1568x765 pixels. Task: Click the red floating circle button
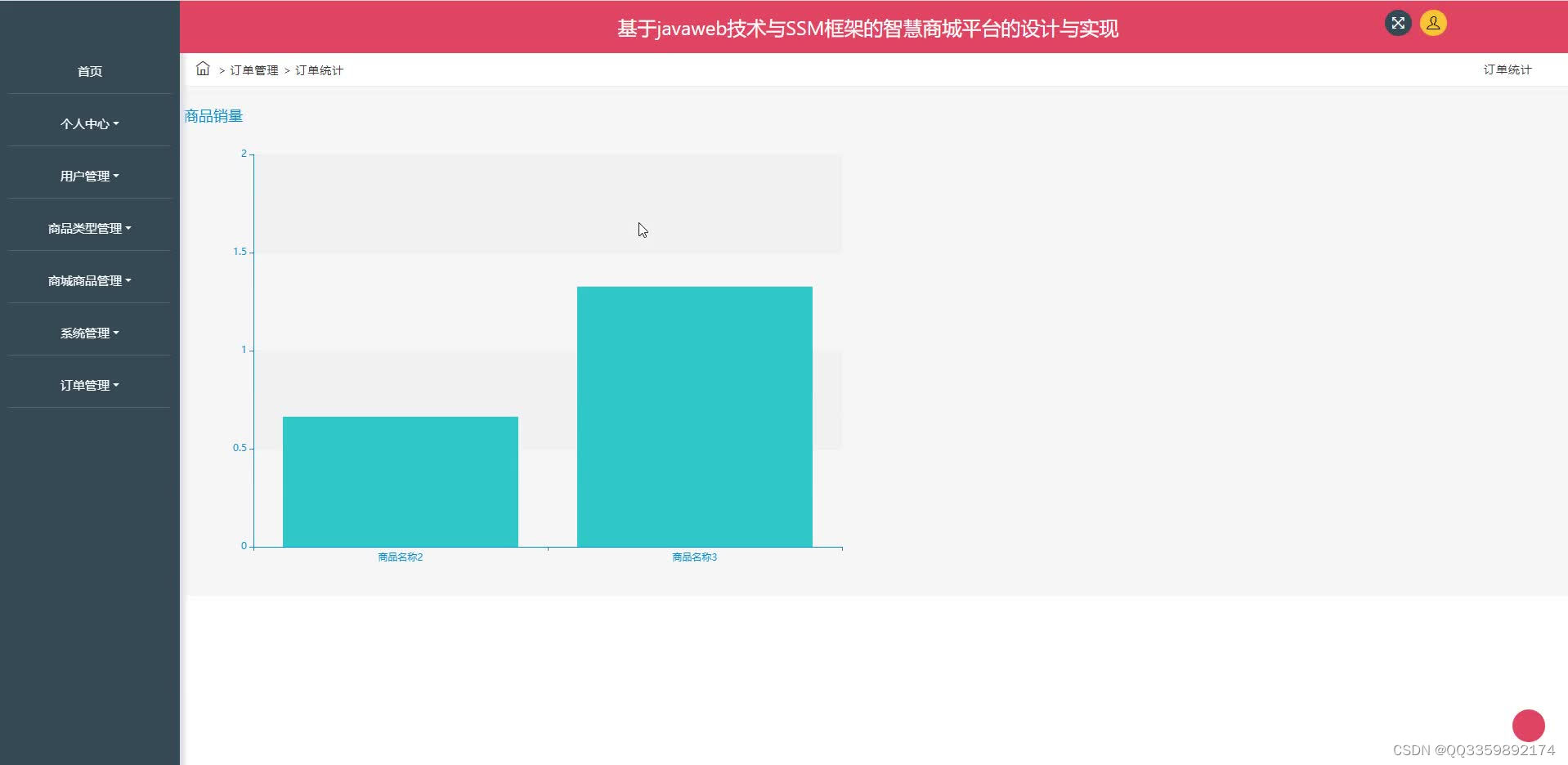[x=1528, y=726]
